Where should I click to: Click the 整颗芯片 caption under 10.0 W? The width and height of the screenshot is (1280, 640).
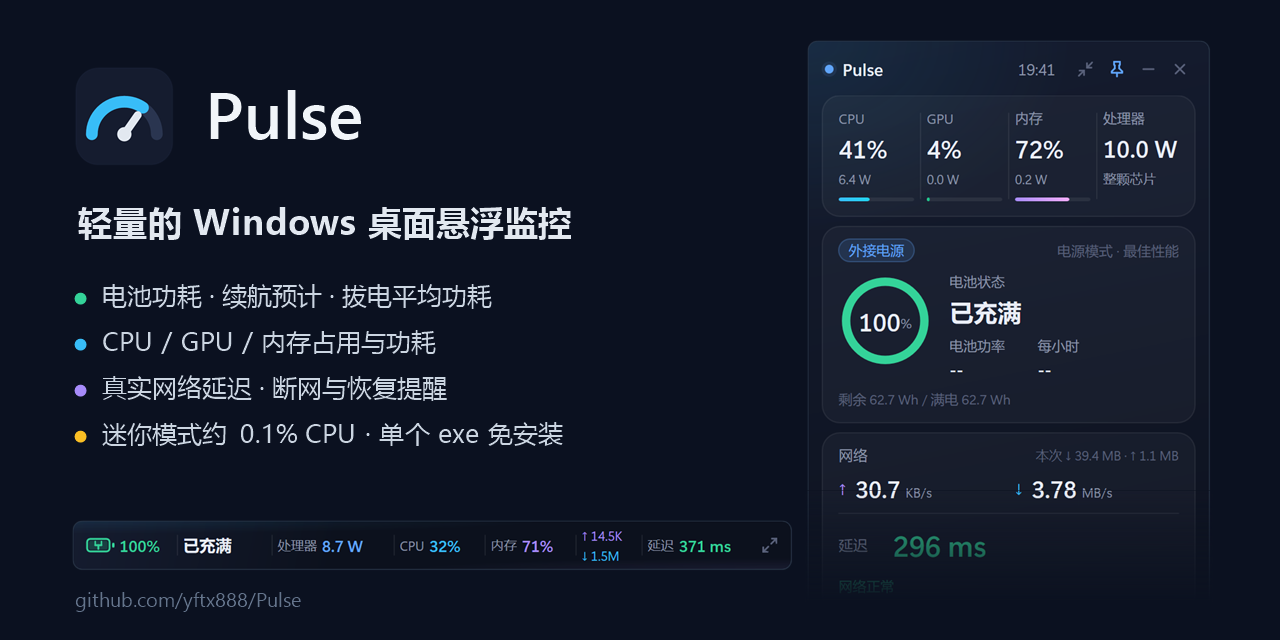point(1129,179)
